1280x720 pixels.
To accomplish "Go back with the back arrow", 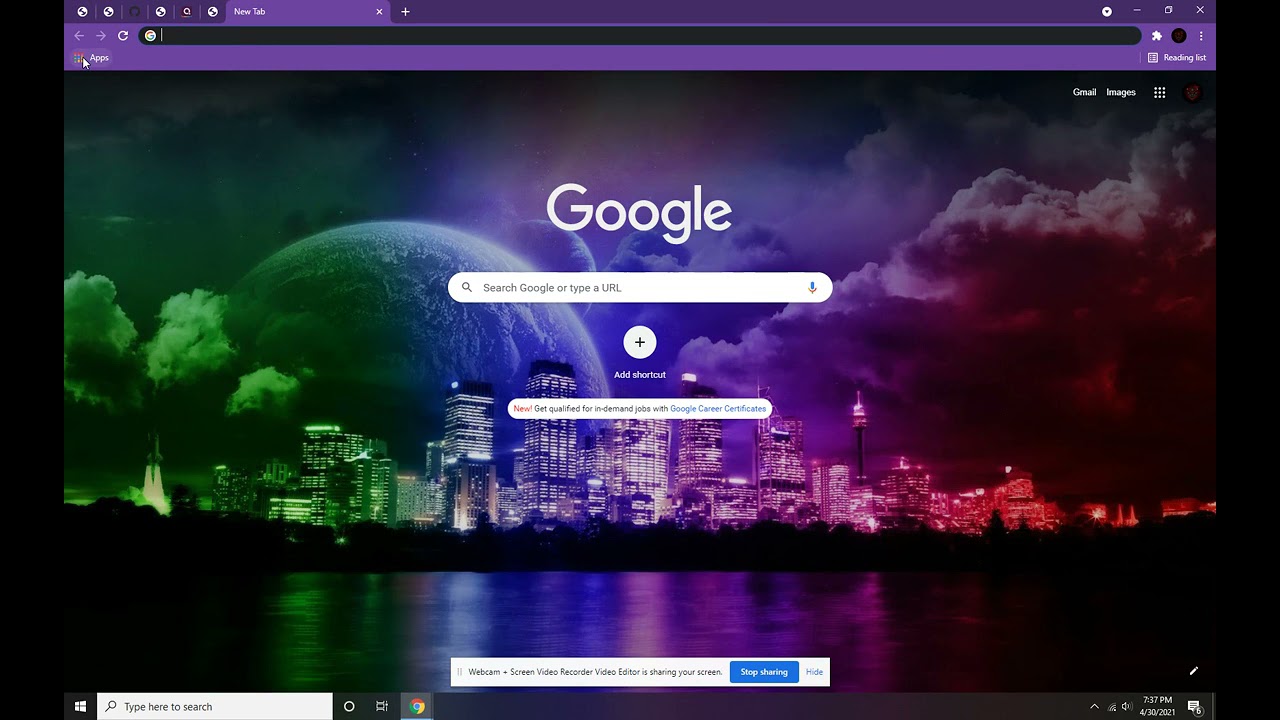I will (79, 35).
